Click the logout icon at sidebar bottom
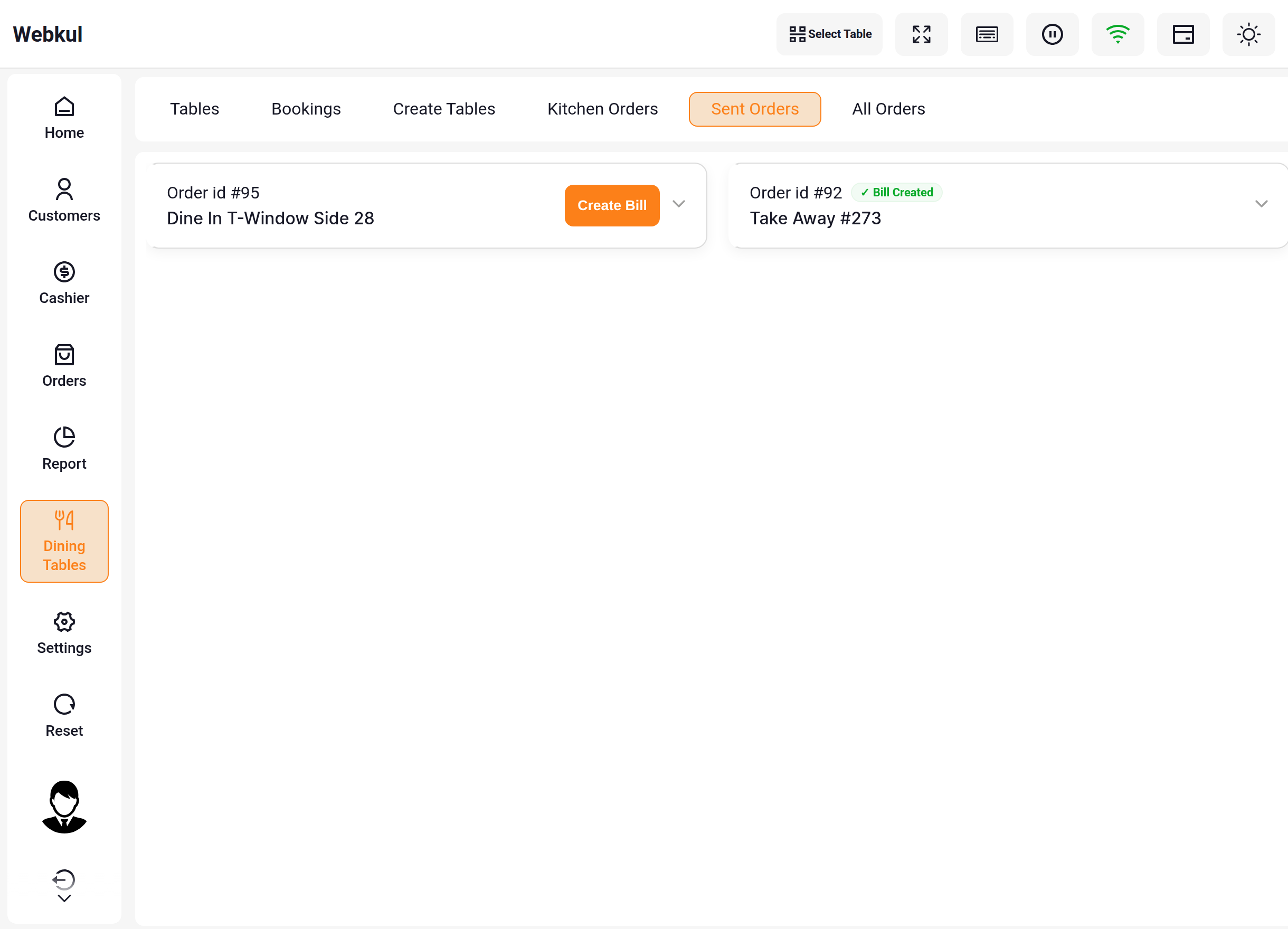 click(64, 879)
